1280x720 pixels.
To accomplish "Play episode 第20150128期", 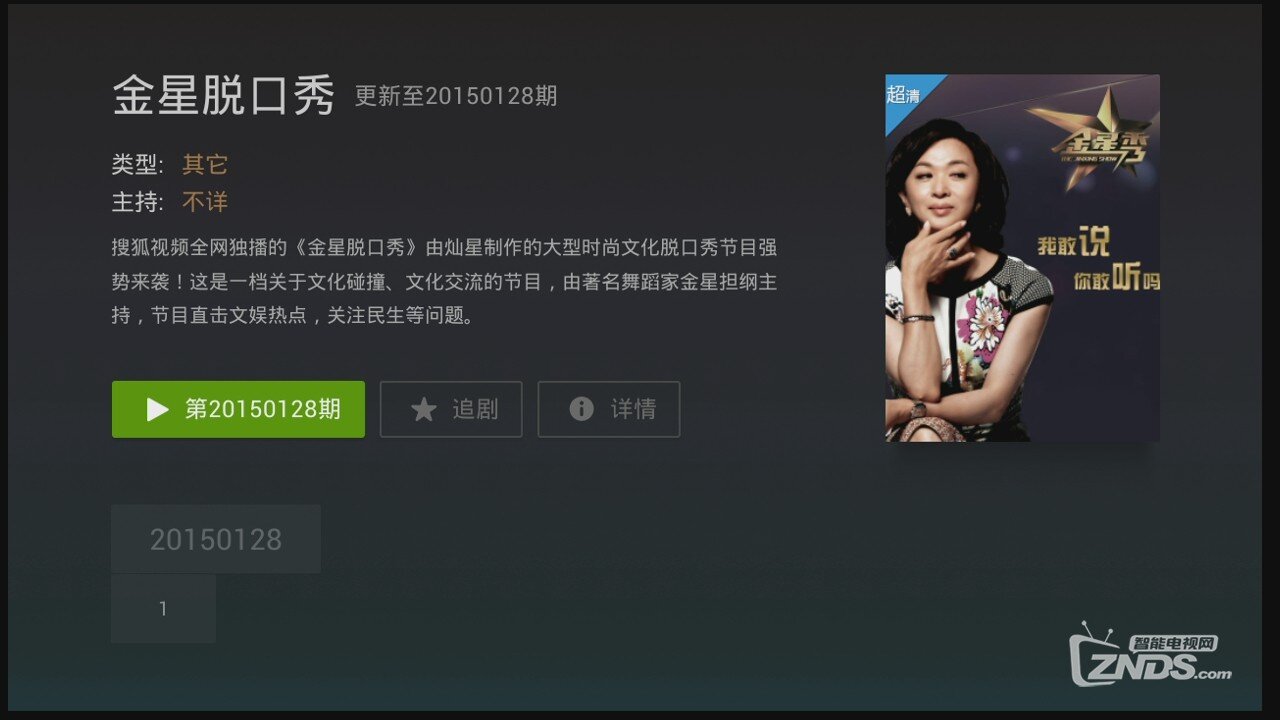I will 238,409.
